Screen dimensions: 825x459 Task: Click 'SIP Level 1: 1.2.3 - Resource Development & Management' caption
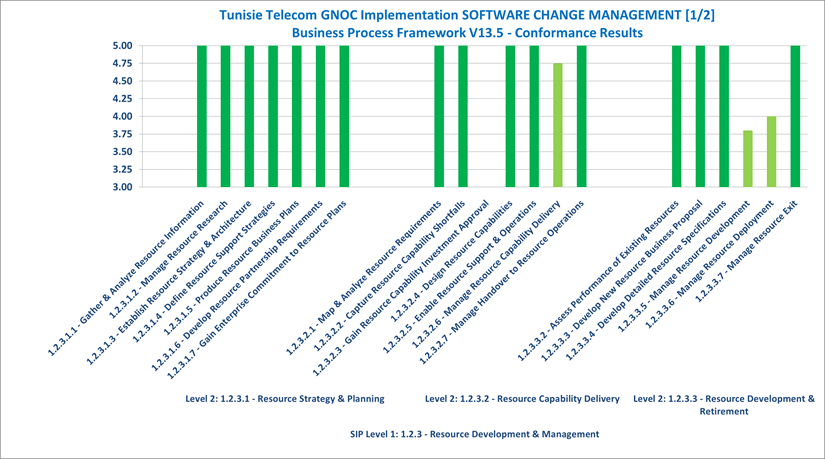point(475,434)
